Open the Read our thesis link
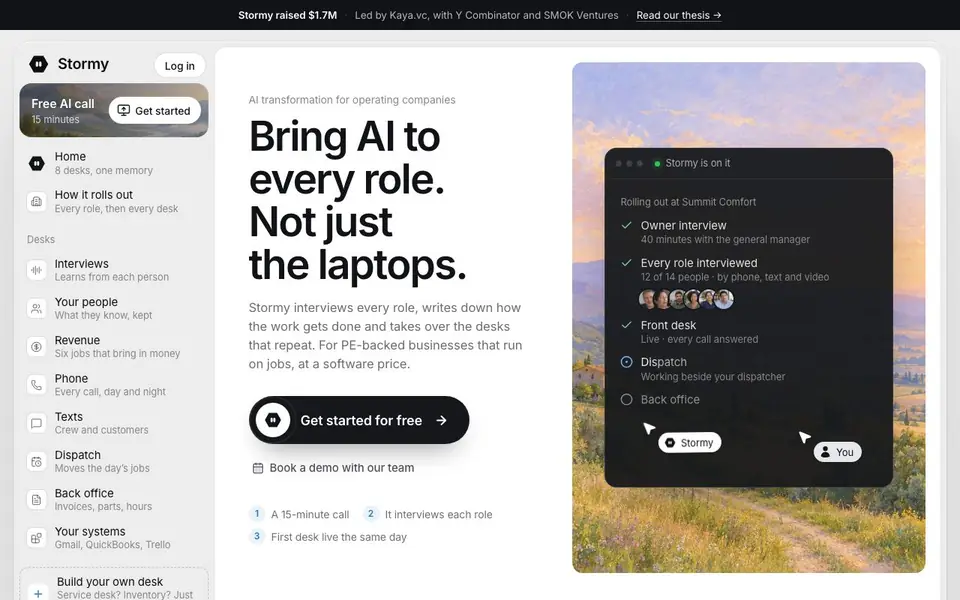Screen dimensions: 960x600 pos(678,15)
